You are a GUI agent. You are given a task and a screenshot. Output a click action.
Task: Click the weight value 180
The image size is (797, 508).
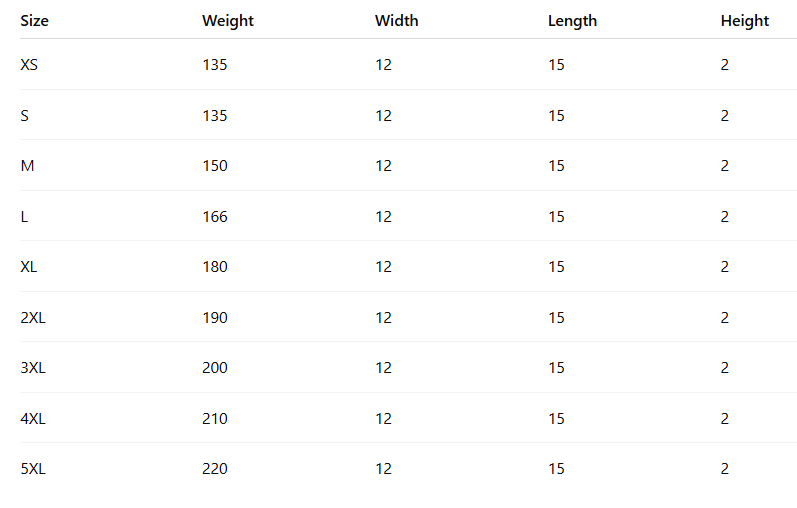[215, 267]
